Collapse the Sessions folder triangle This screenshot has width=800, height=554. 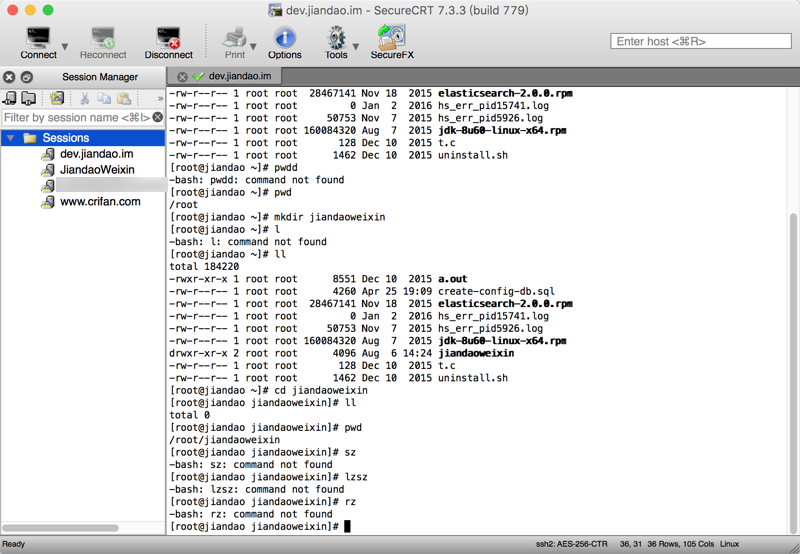tap(11, 138)
